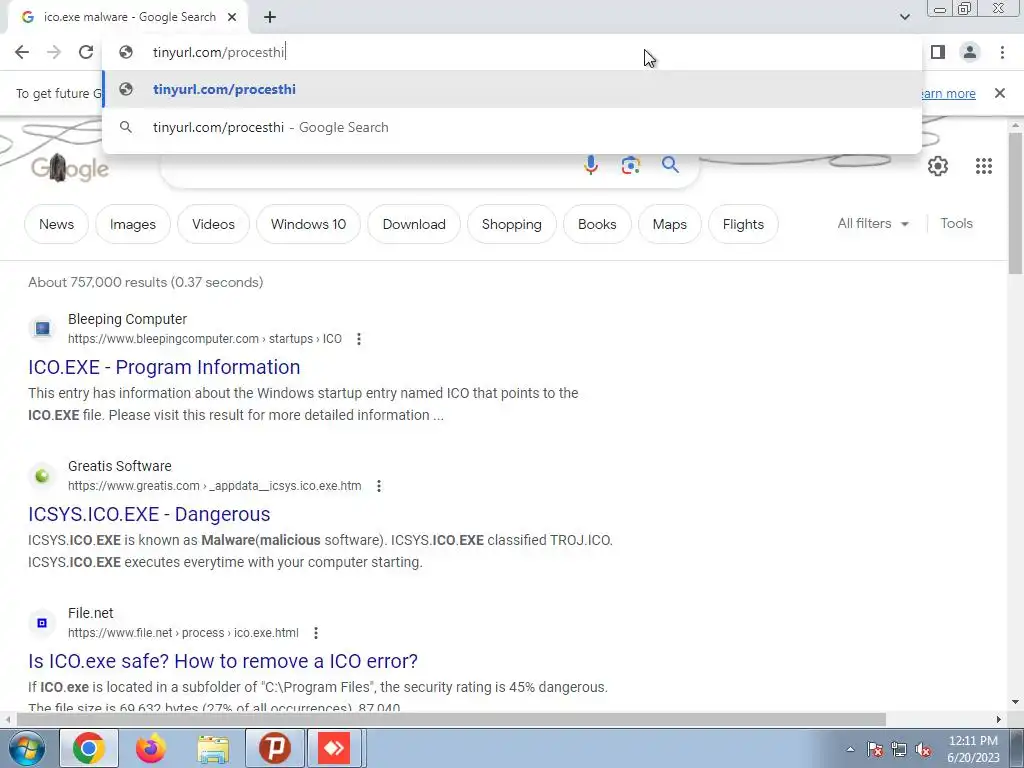Switch to Chrome in the taskbar
This screenshot has height=768, width=1024.
89,748
